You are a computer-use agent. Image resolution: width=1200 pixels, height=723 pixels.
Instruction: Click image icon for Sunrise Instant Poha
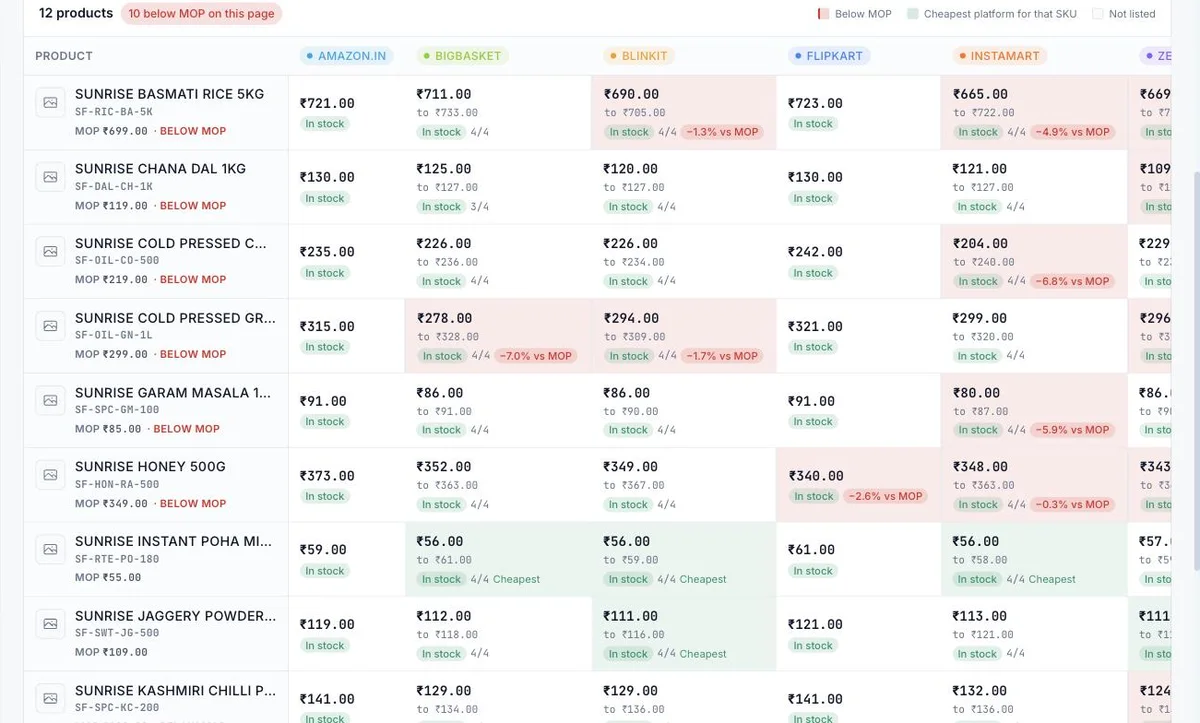pos(50,550)
